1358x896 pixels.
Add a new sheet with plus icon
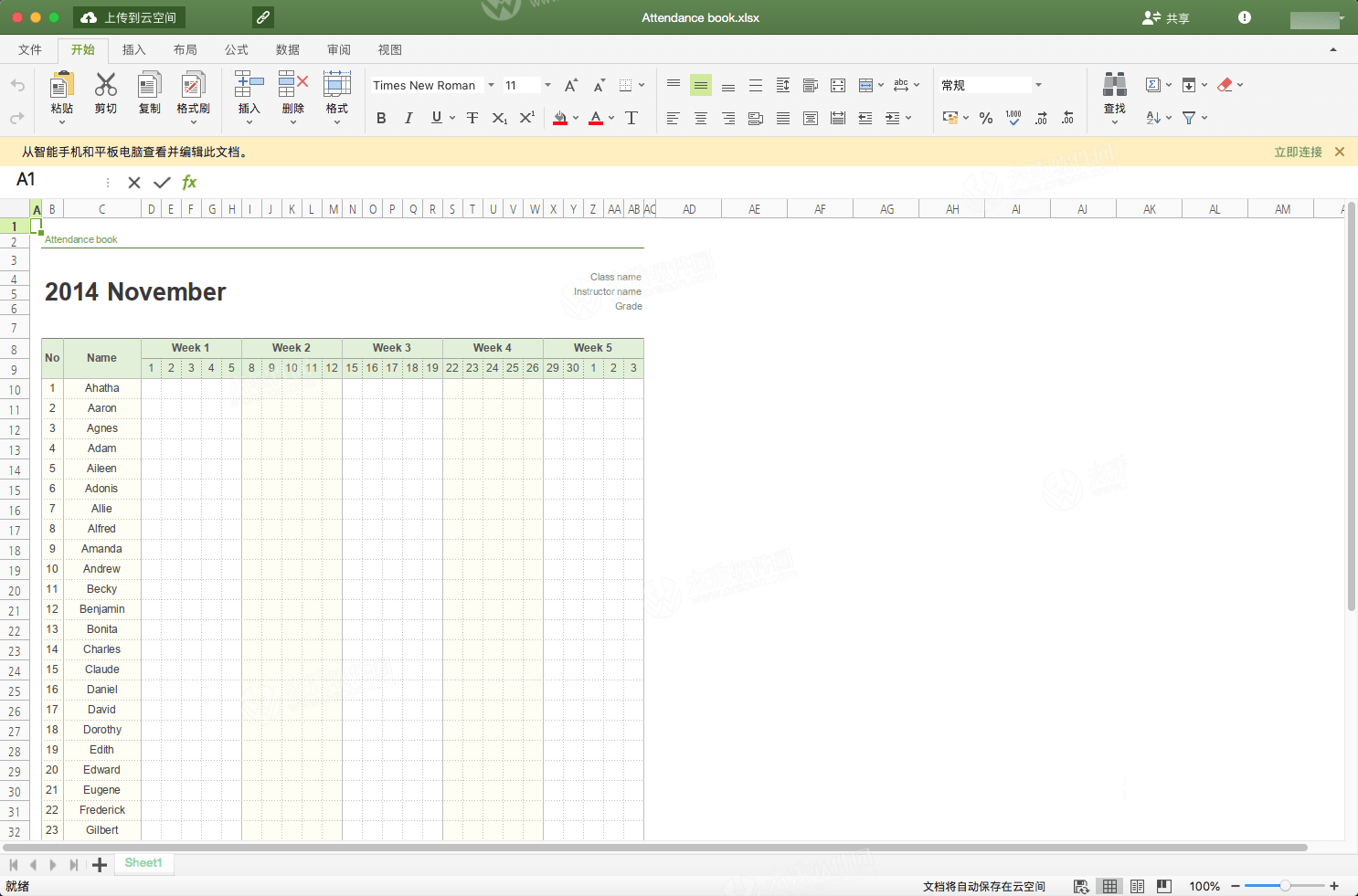click(x=100, y=865)
